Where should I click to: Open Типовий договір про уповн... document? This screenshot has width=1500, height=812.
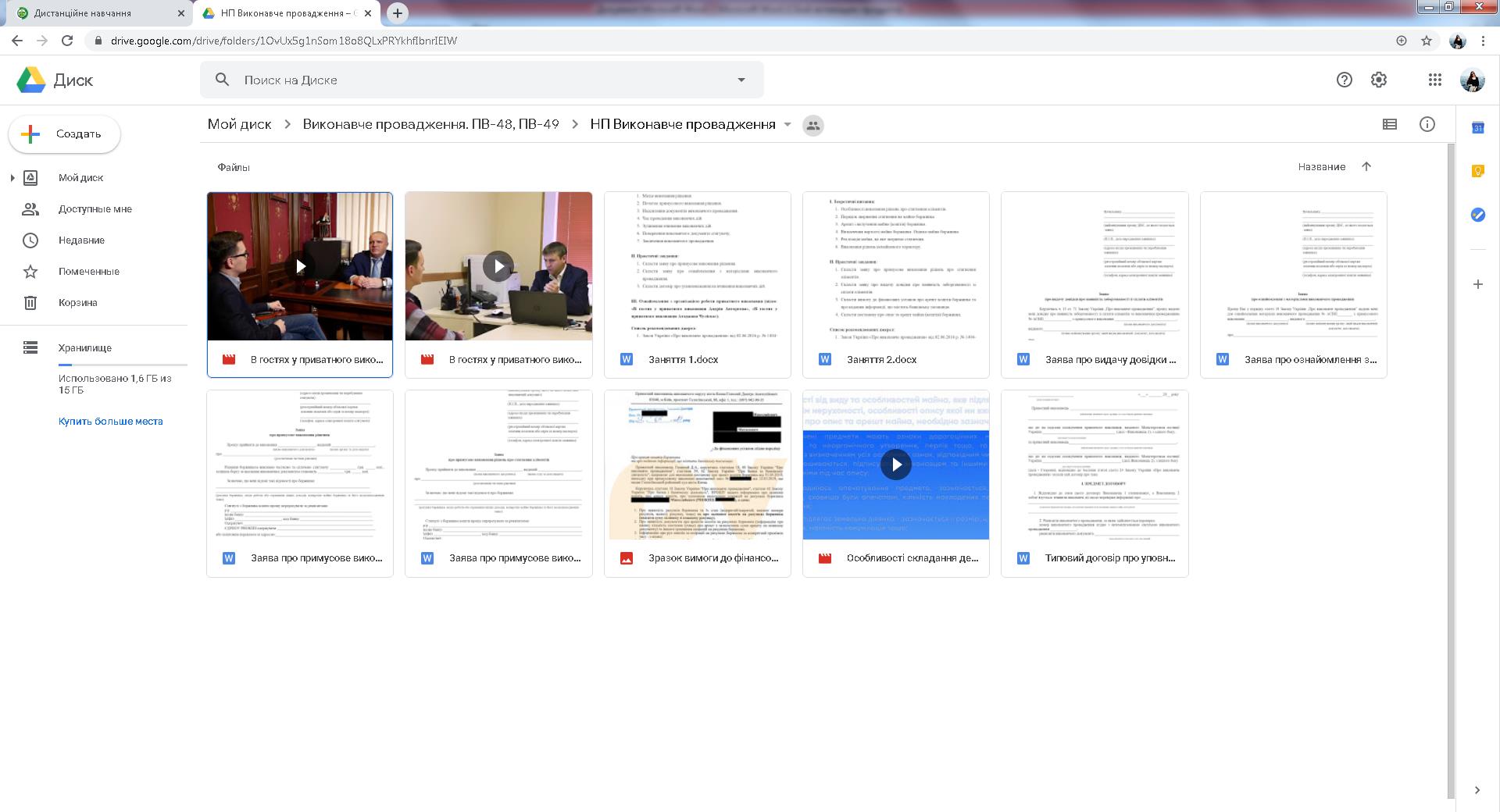[1095, 483]
